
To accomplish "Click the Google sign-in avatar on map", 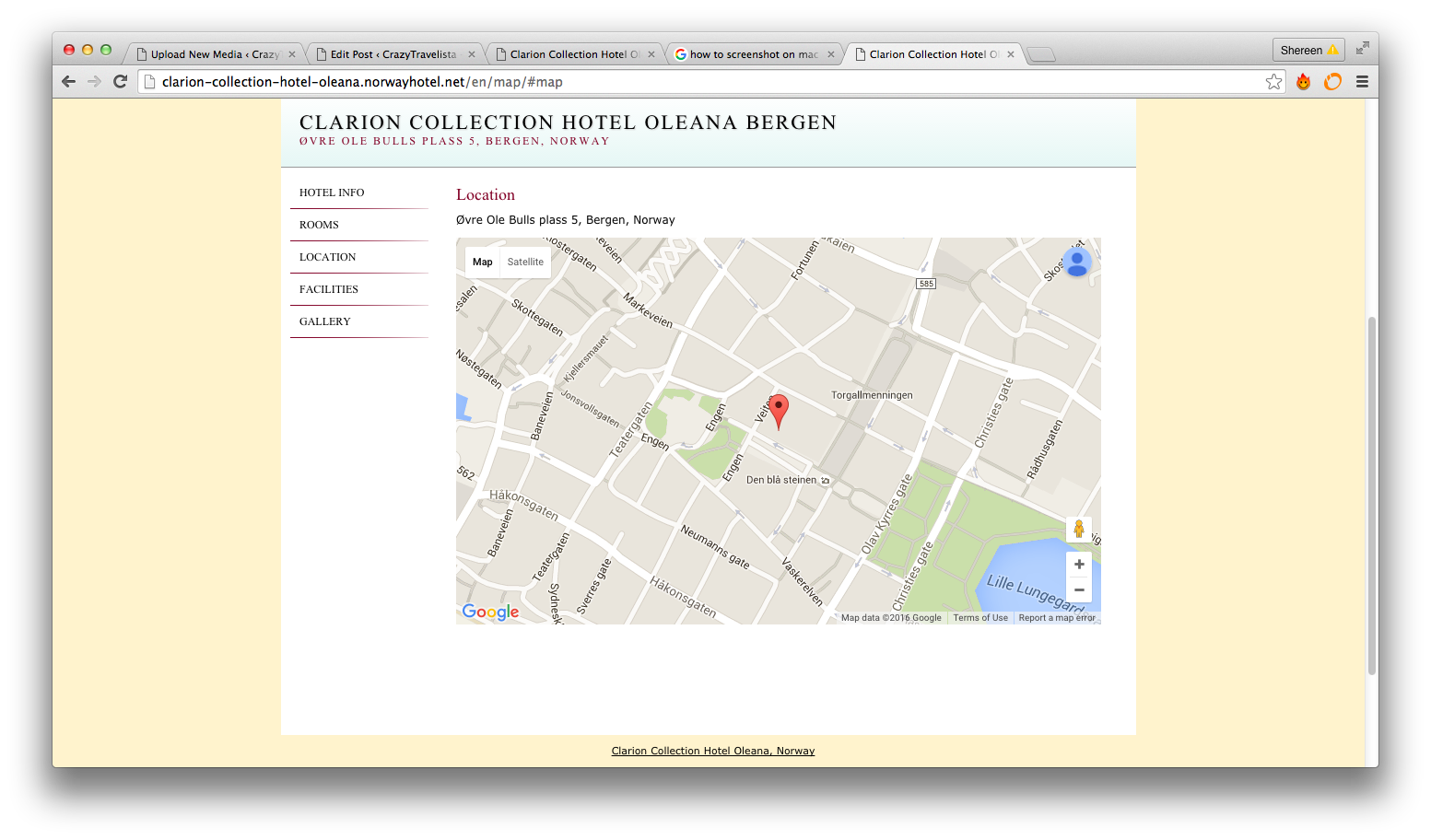I will [1076, 262].
